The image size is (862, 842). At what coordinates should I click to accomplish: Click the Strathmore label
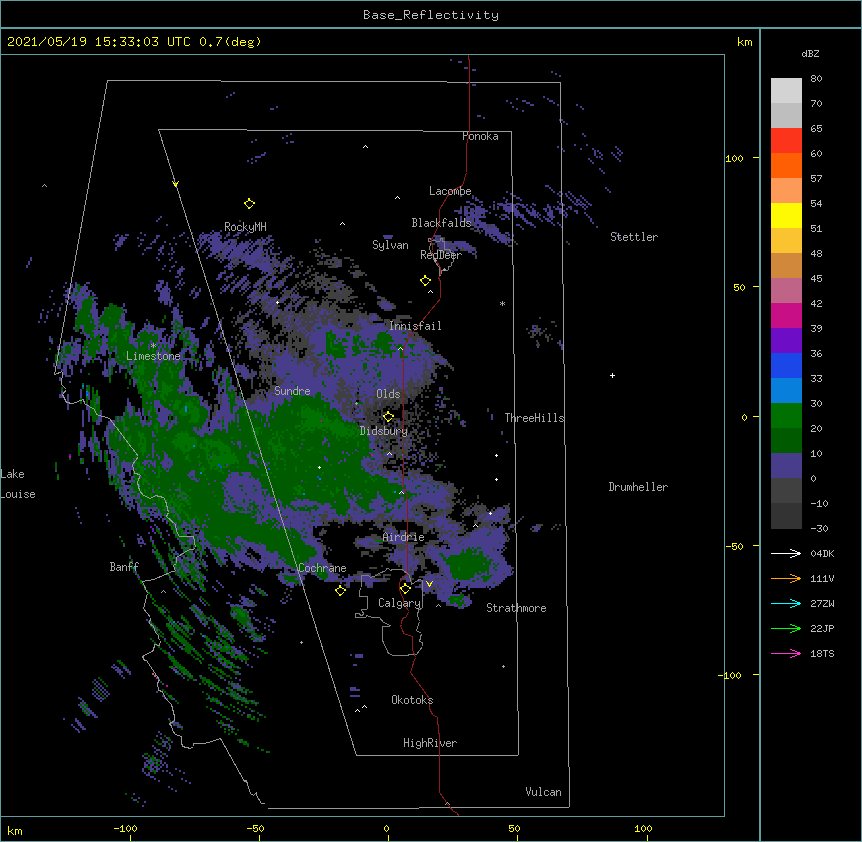pos(516,608)
